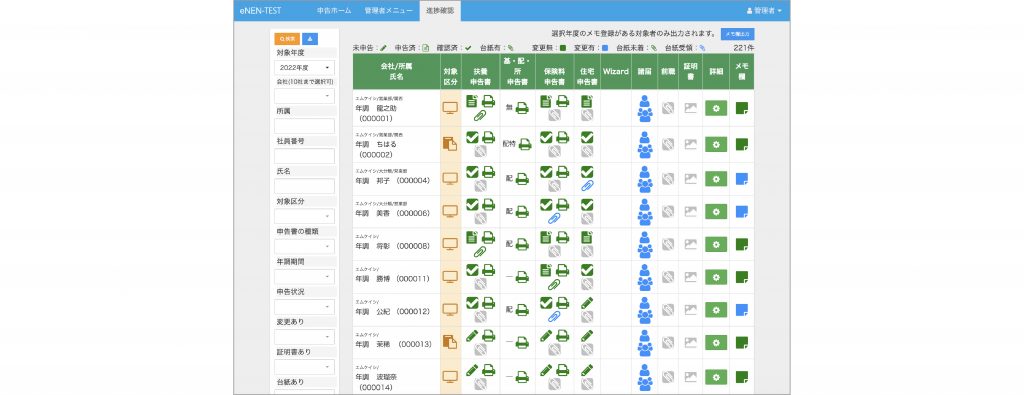This screenshot has height=395, width=1024.
Task: Click 保険料申告書 document icon for 将彰 (000008)
Action: (547, 237)
